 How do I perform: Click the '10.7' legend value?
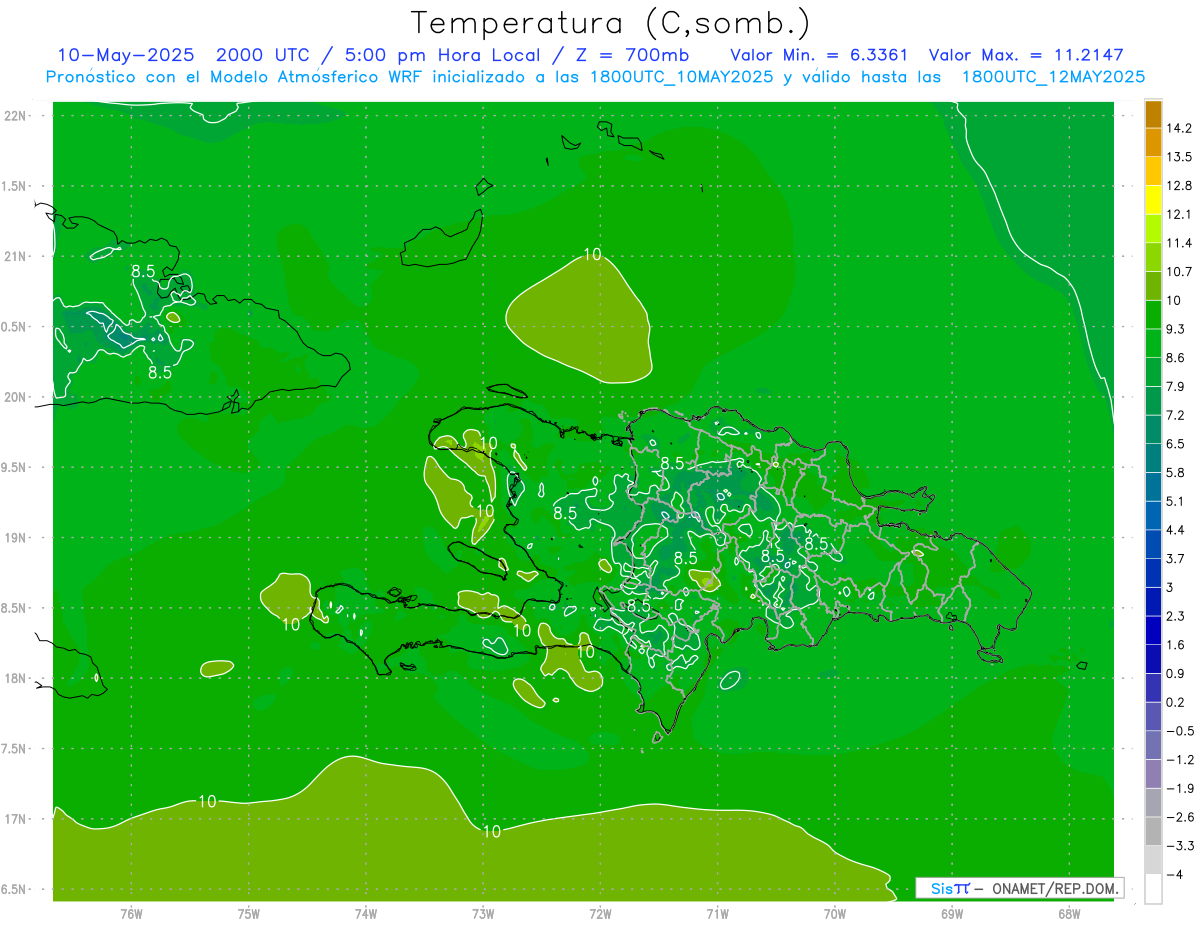[1180, 272]
